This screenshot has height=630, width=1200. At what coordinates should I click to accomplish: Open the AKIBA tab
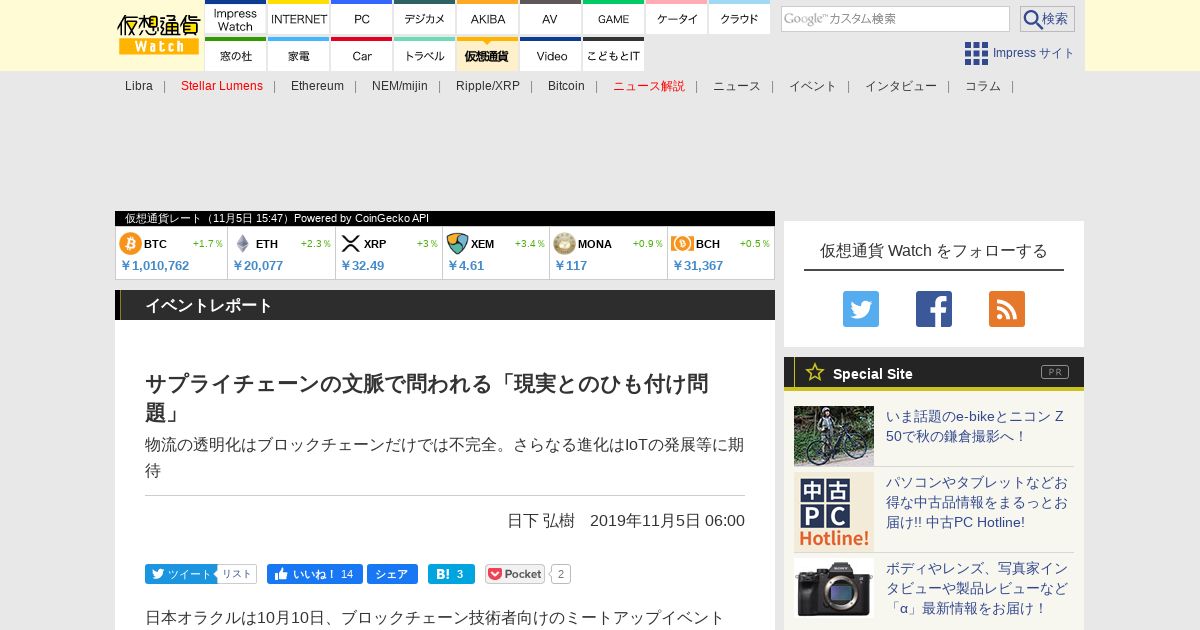click(x=488, y=19)
